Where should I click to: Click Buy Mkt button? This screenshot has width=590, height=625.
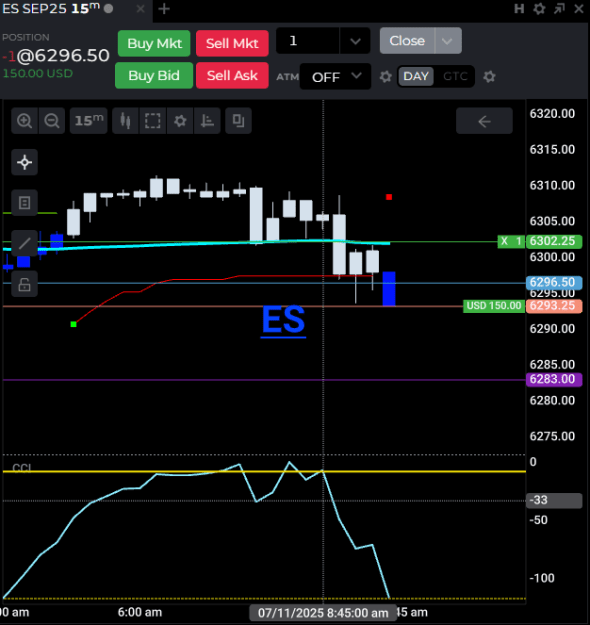tap(154, 43)
